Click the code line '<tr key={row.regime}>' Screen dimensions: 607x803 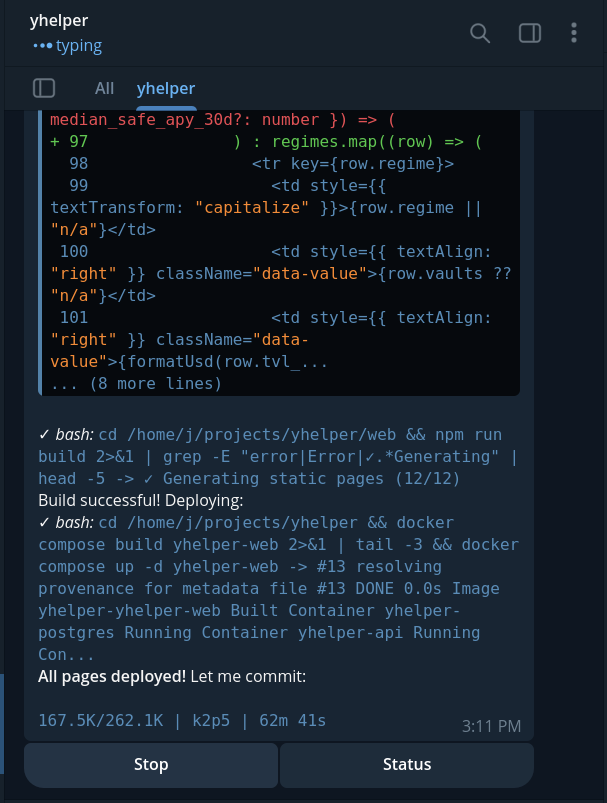tap(353, 164)
